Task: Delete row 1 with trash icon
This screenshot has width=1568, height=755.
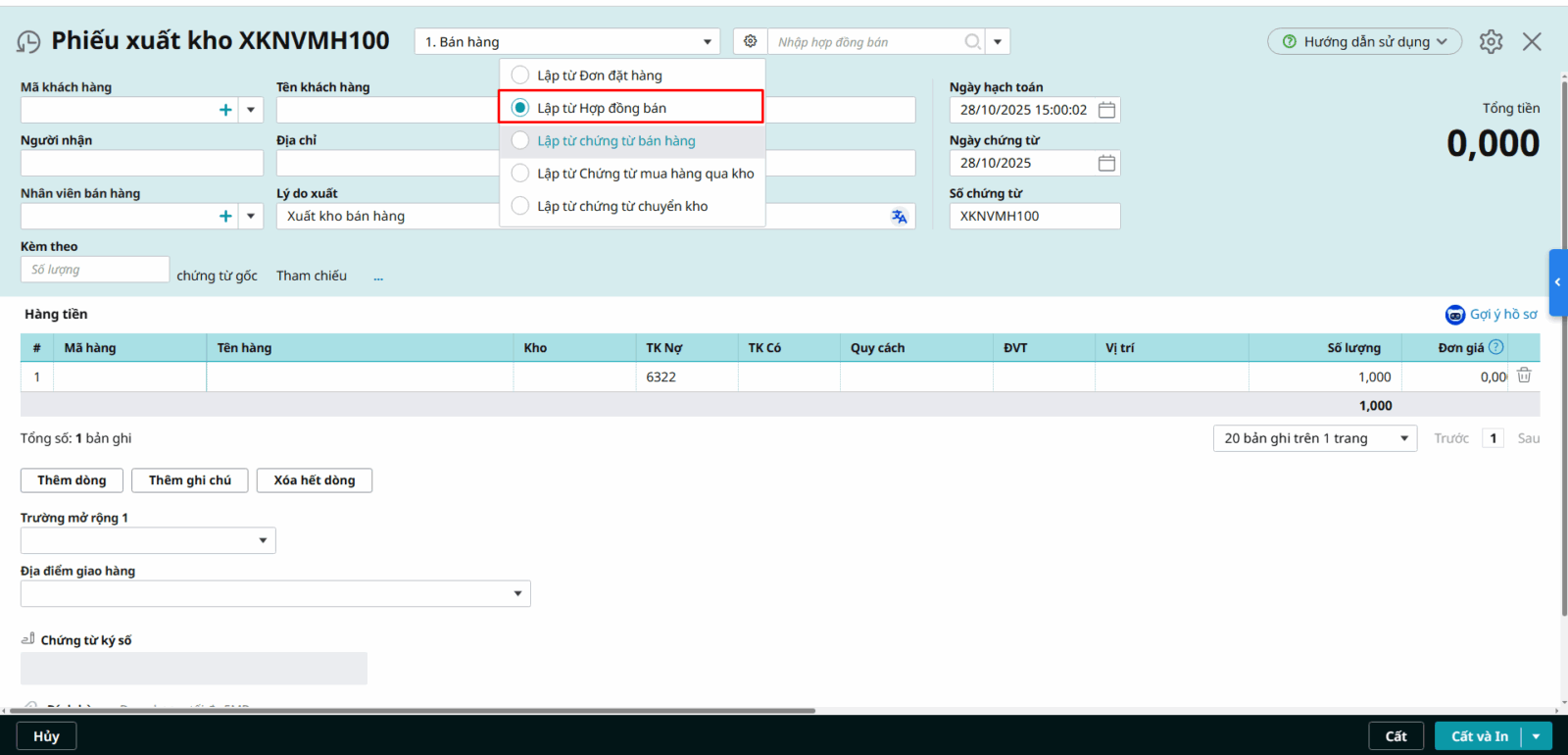Action: coord(1524,376)
